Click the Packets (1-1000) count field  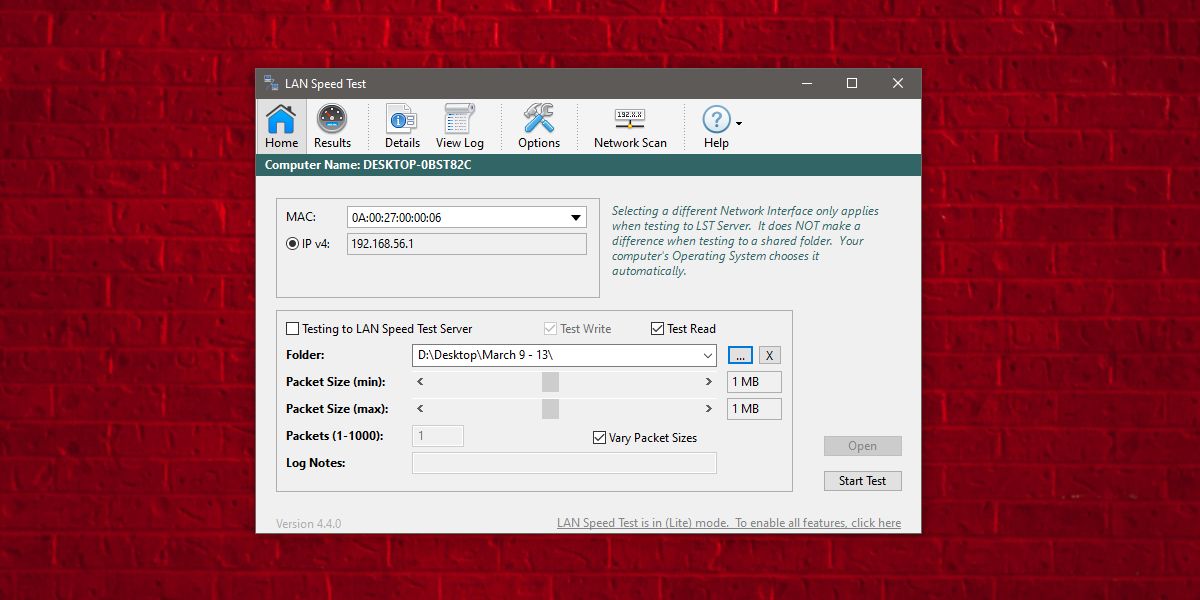[438, 436]
